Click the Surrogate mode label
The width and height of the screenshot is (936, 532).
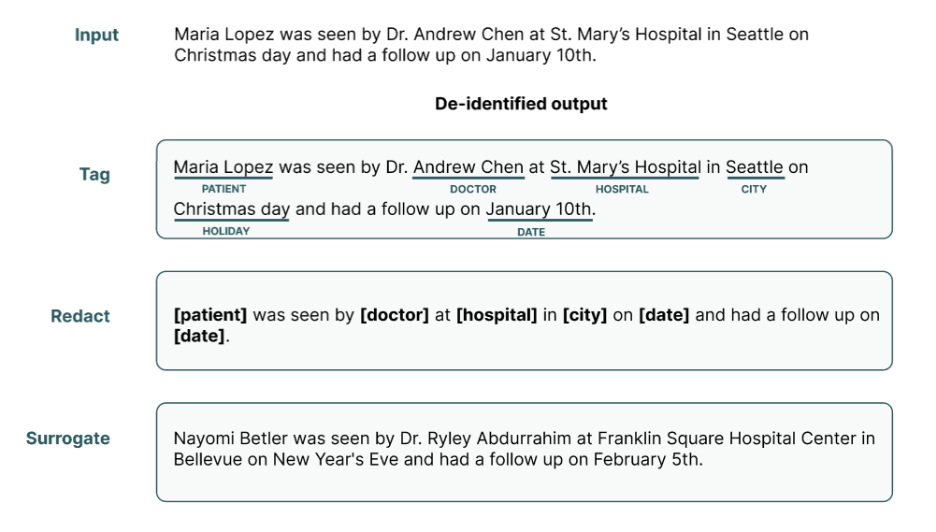click(68, 438)
